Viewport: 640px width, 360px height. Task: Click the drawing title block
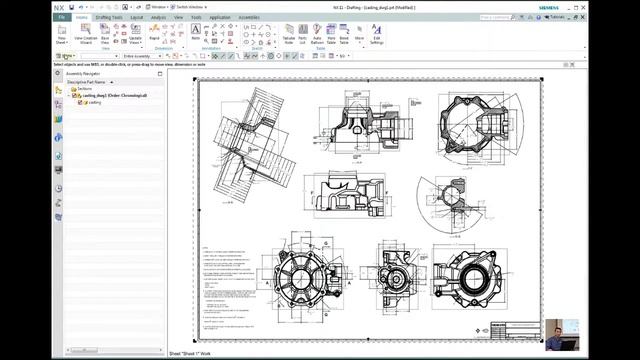pyautogui.click(x=515, y=330)
